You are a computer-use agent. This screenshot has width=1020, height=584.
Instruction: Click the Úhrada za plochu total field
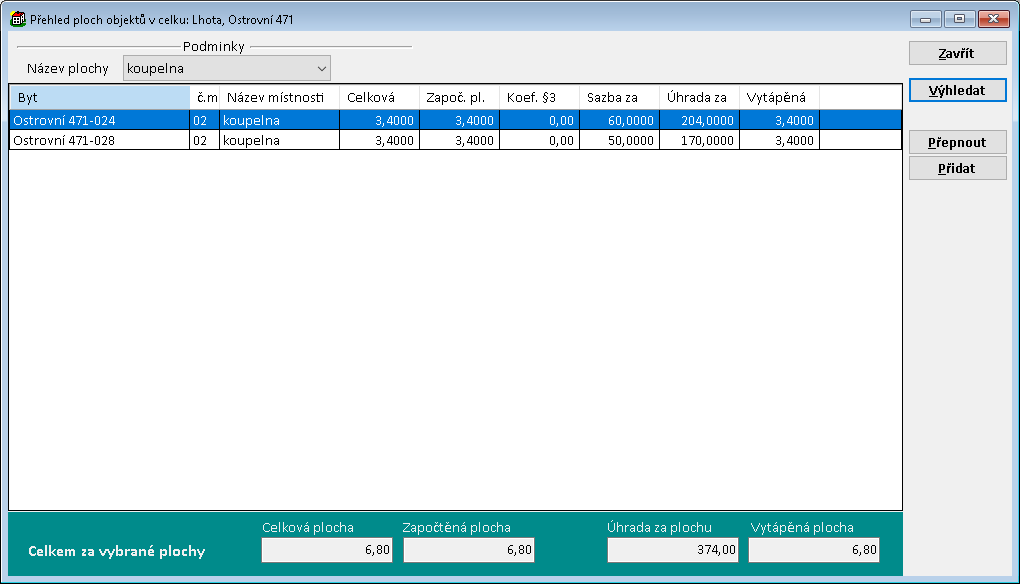pyautogui.click(x=673, y=550)
